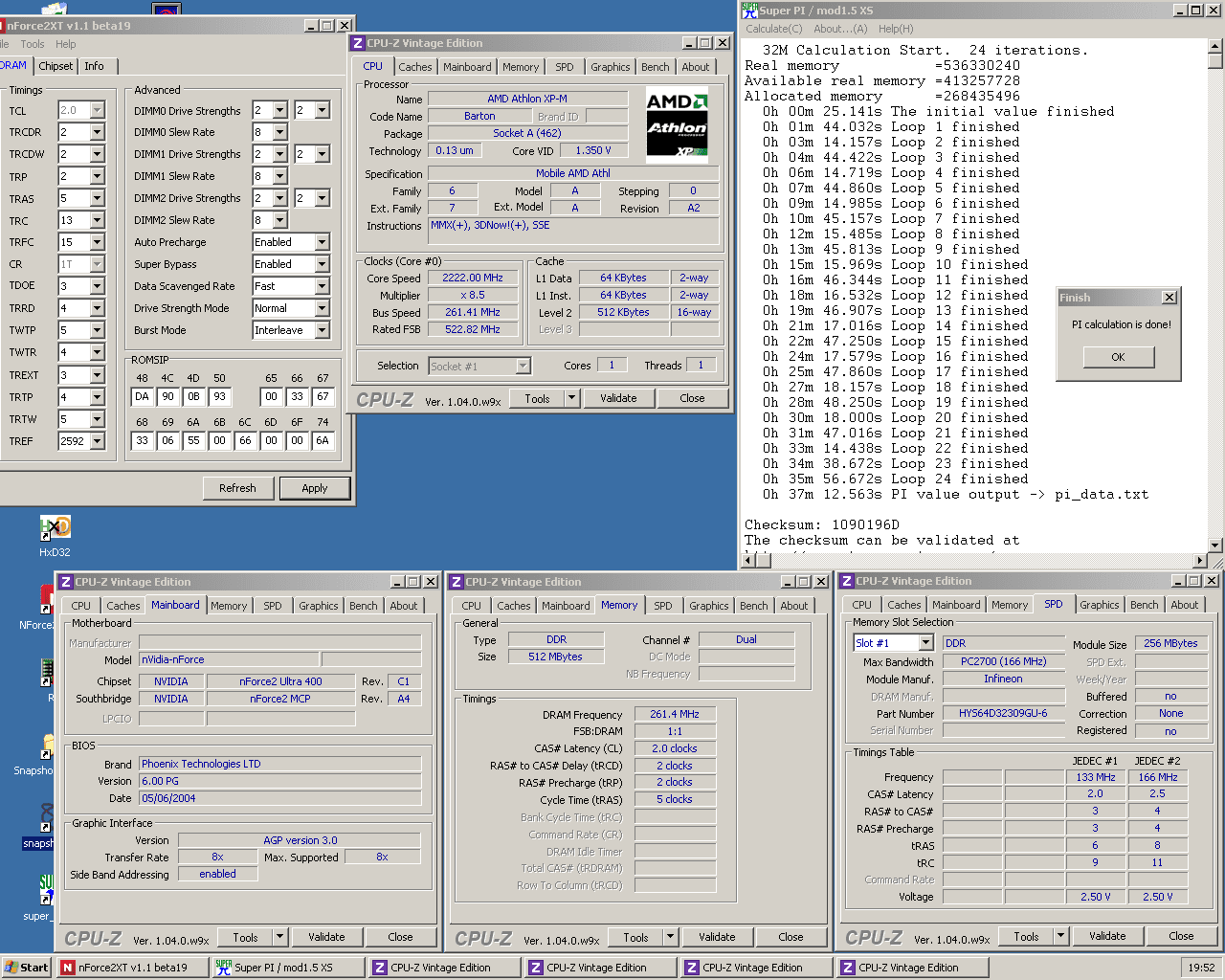Select the Snapshot folder desktop icon

click(x=47, y=746)
